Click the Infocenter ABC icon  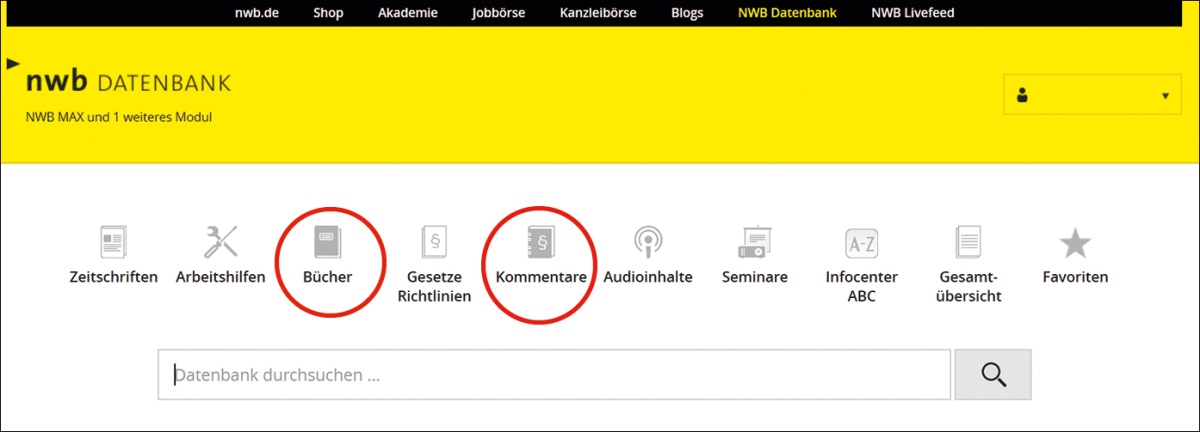(861, 243)
